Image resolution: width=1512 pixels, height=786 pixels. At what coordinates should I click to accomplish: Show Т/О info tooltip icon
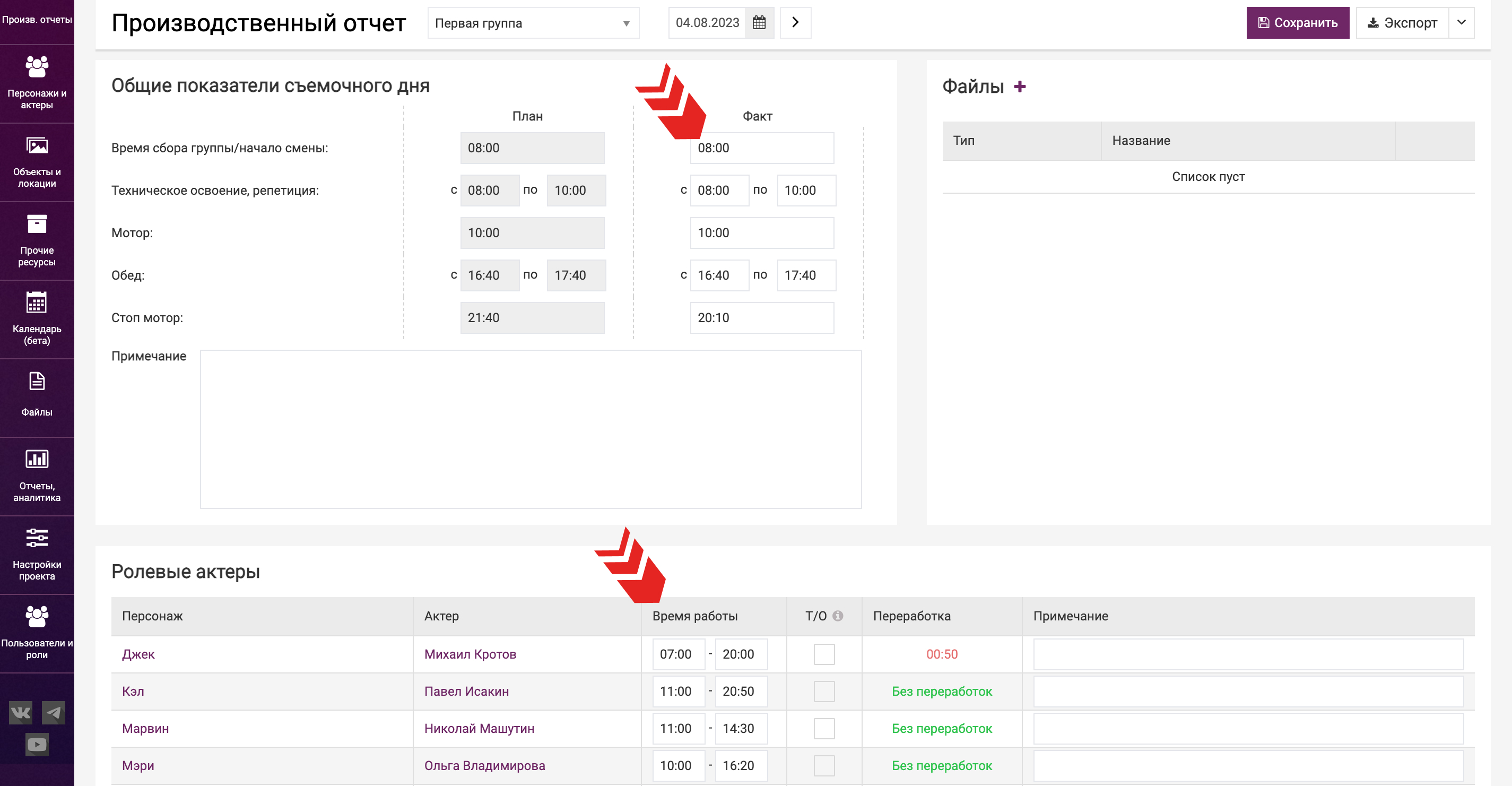(x=838, y=616)
